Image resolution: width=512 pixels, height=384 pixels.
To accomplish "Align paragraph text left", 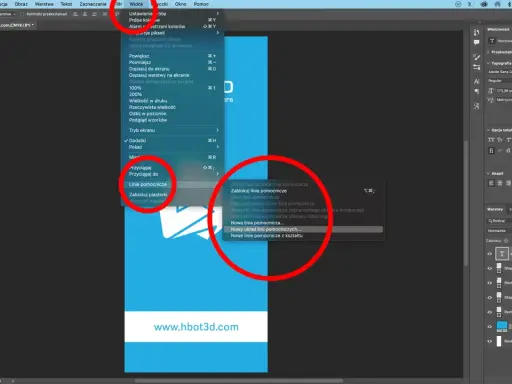I will click(x=491, y=183).
